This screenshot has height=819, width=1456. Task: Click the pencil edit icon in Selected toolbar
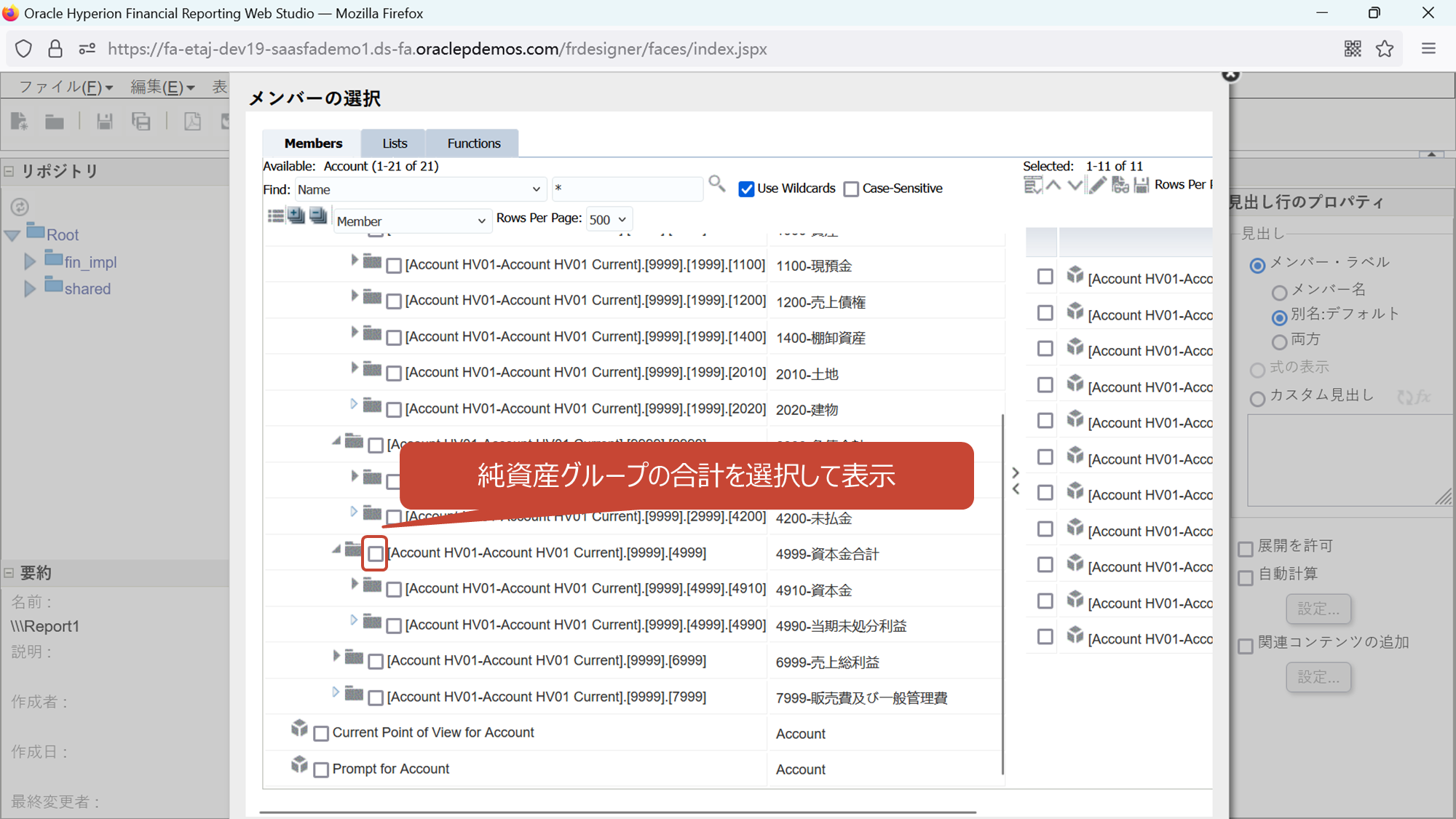(1097, 185)
